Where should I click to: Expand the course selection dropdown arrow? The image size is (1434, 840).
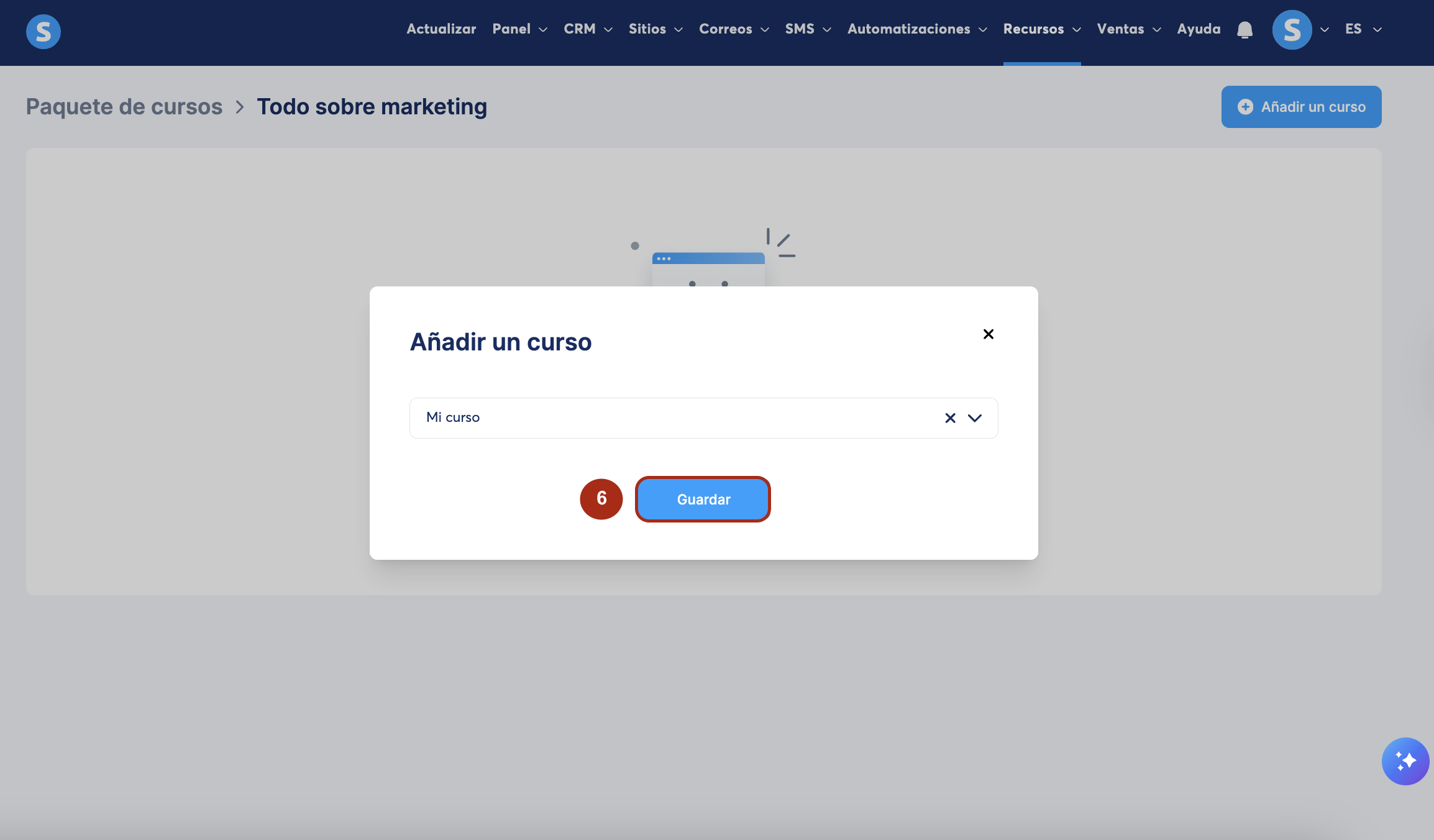point(975,418)
